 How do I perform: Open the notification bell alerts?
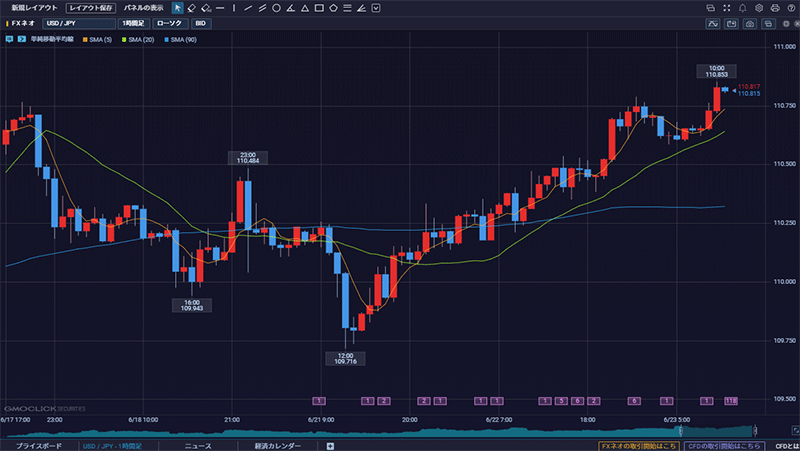tap(742, 7)
